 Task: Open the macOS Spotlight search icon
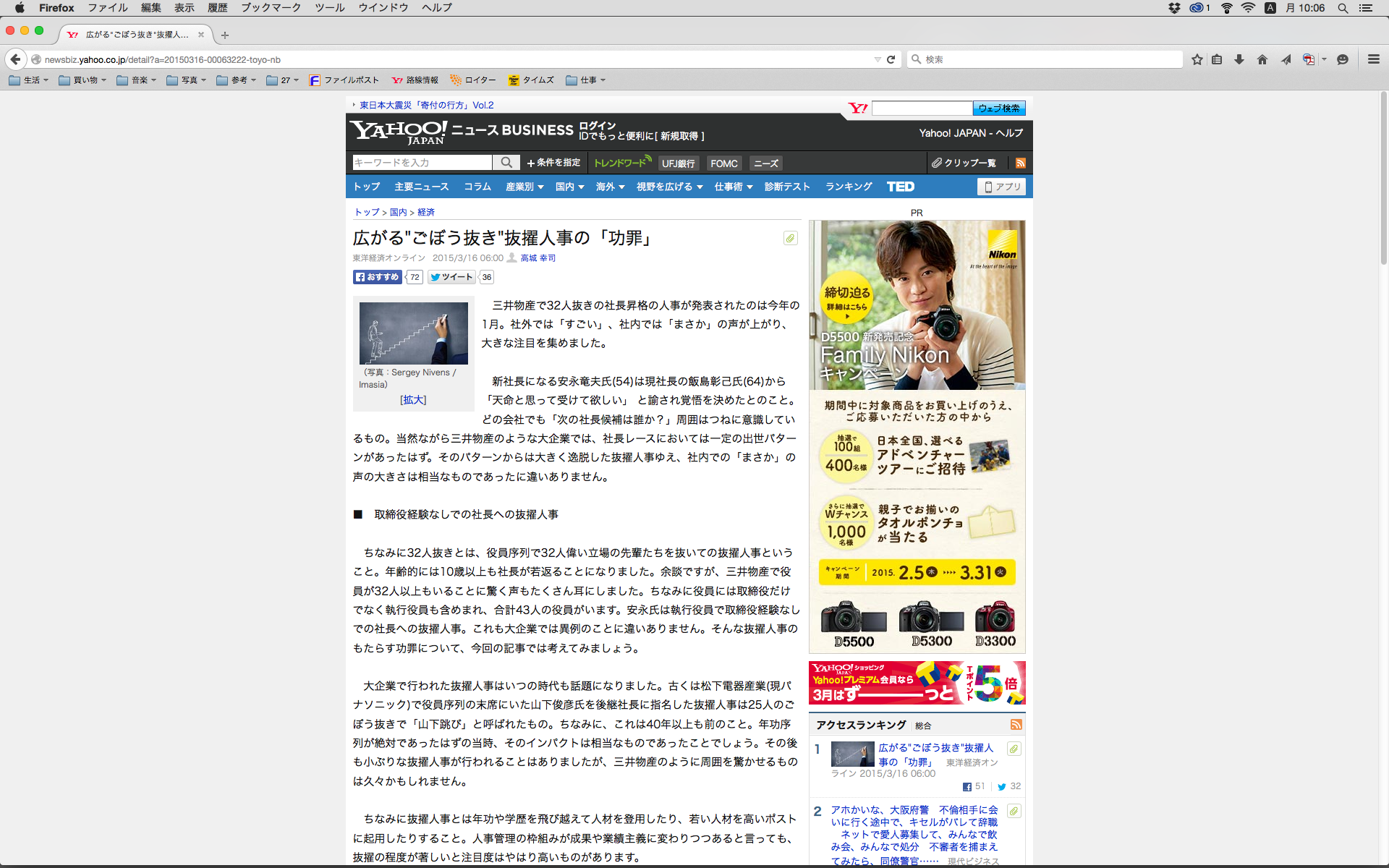pos(1343,8)
